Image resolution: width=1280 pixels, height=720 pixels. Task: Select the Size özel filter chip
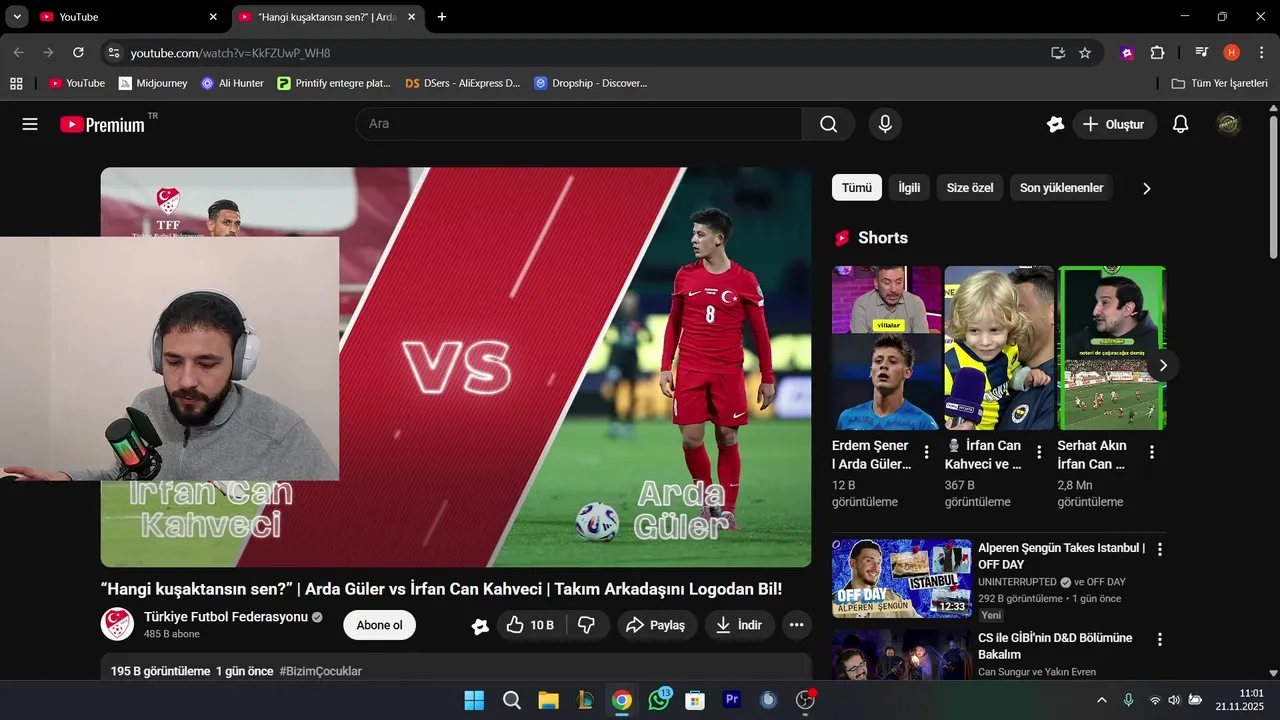970,188
